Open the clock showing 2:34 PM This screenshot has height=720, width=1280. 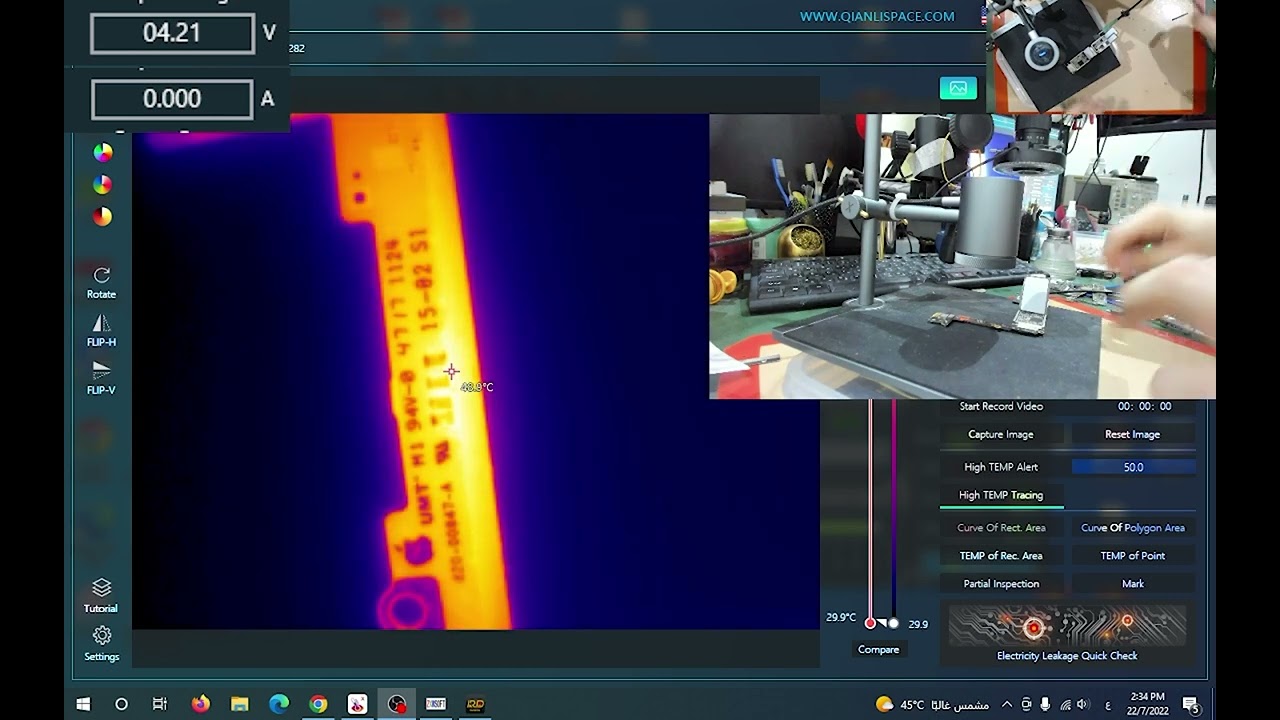(x=1147, y=703)
